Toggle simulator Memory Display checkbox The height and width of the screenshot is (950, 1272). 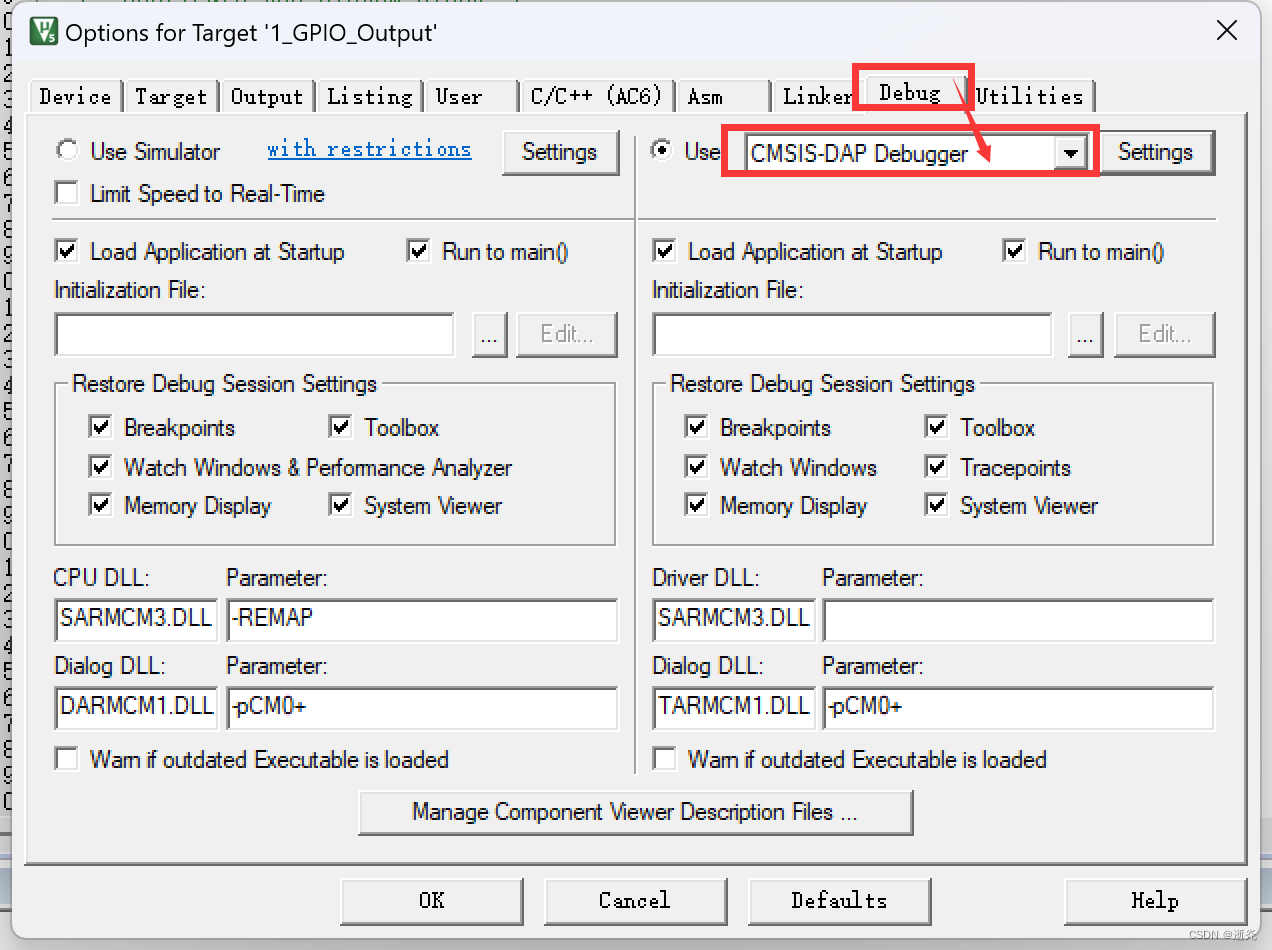coord(101,505)
